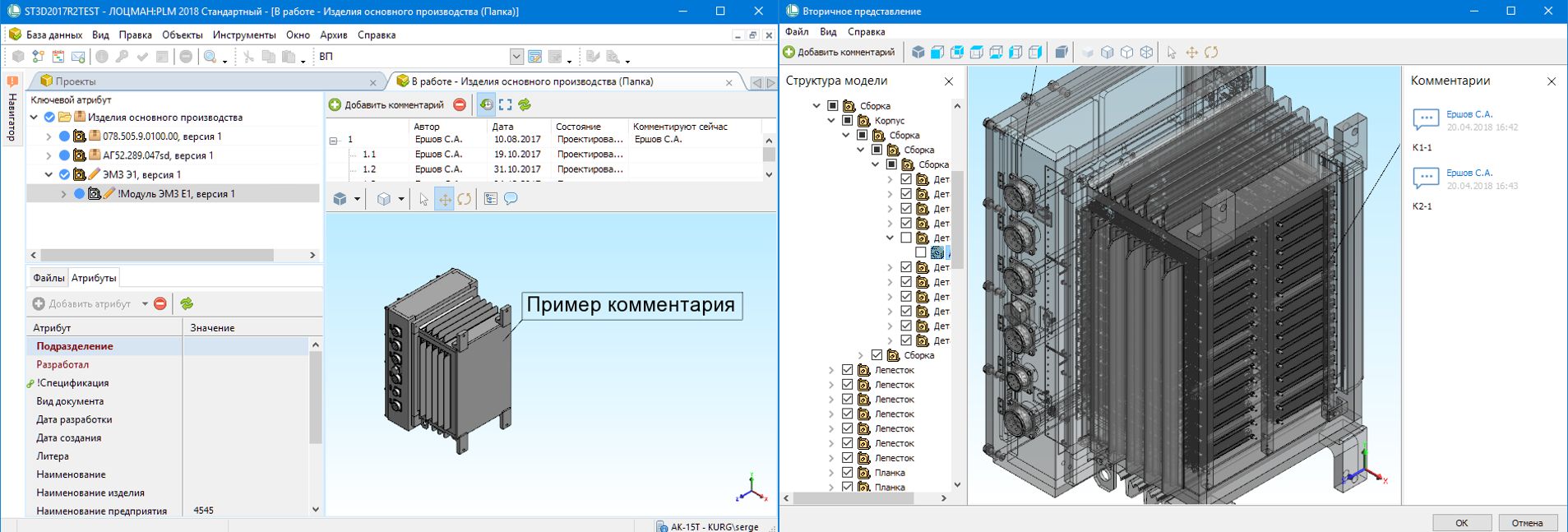Collapse comment thread 1 with the minus box
This screenshot has height=532, width=1568.
334,141
